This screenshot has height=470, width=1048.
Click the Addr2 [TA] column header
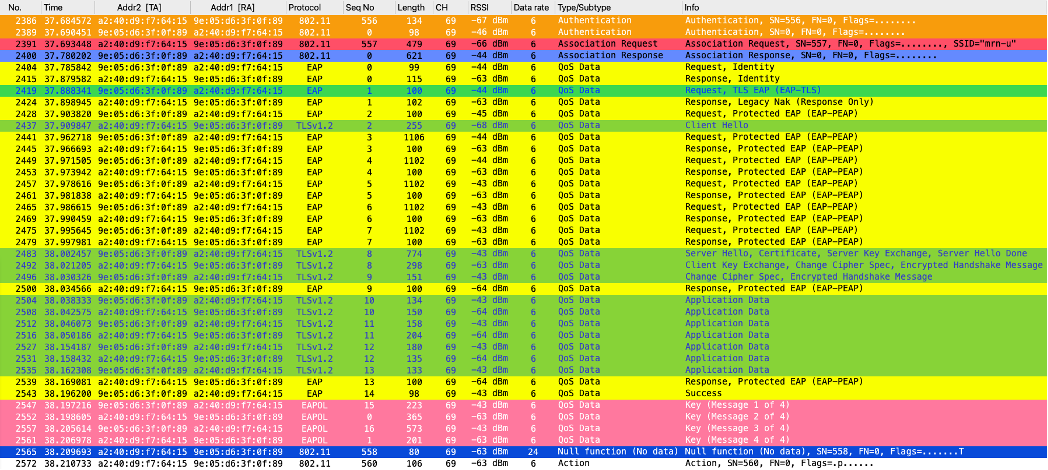[137, 7]
